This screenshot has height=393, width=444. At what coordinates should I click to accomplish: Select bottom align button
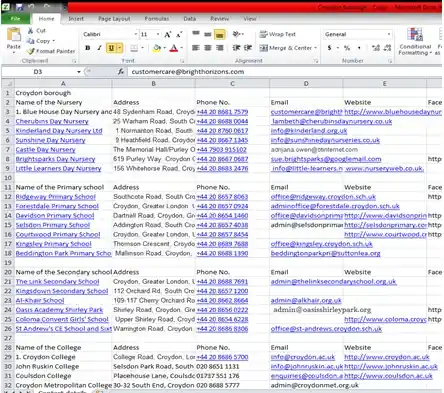pyautogui.click(x=220, y=34)
